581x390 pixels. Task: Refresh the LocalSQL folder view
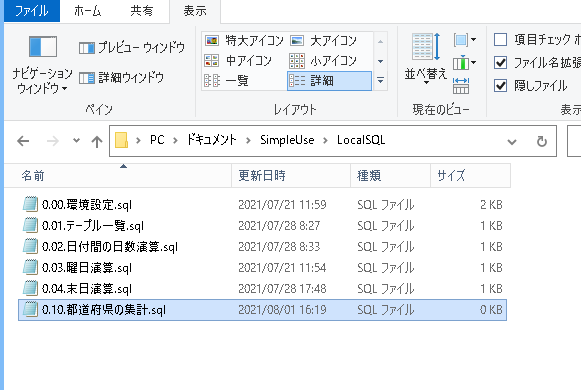pyautogui.click(x=542, y=141)
